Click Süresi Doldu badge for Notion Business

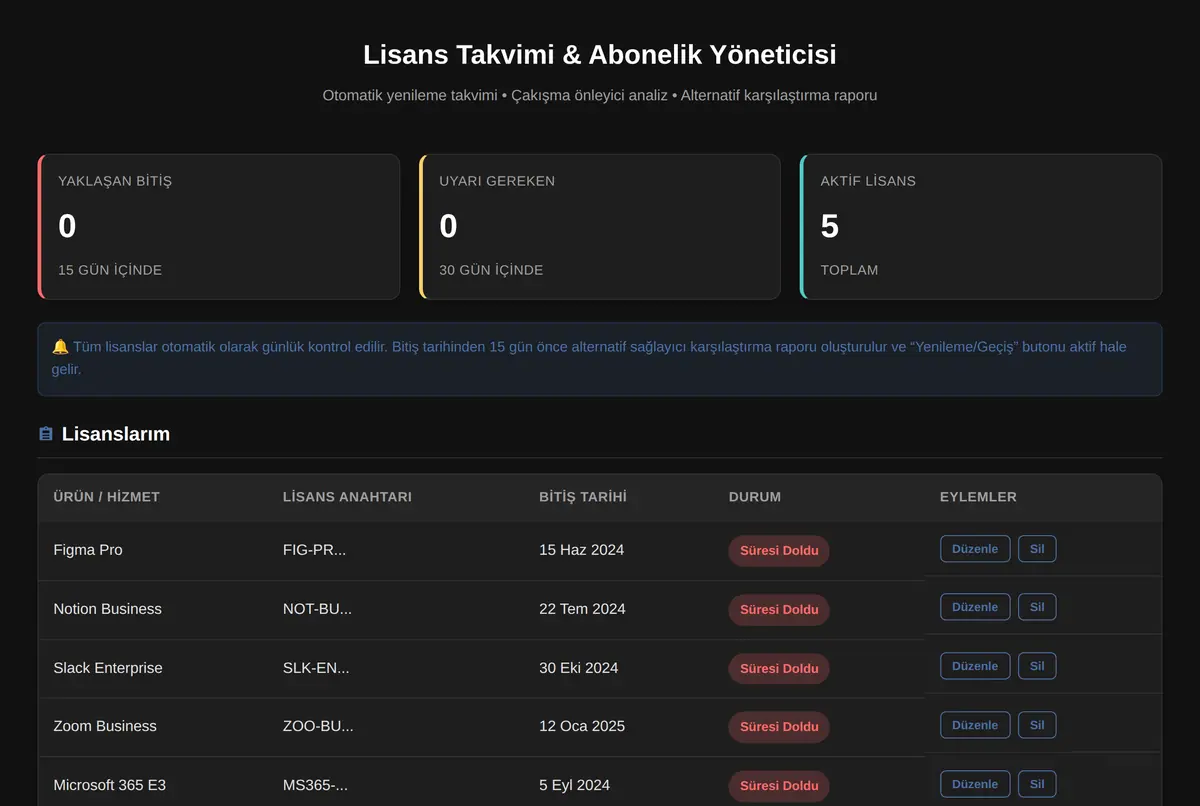[779, 610]
